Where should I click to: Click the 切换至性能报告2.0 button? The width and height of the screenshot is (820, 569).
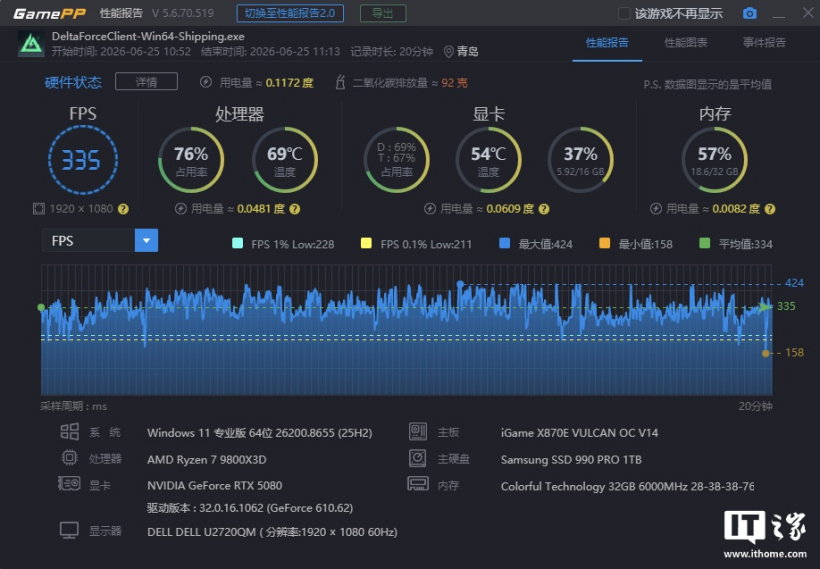point(290,13)
